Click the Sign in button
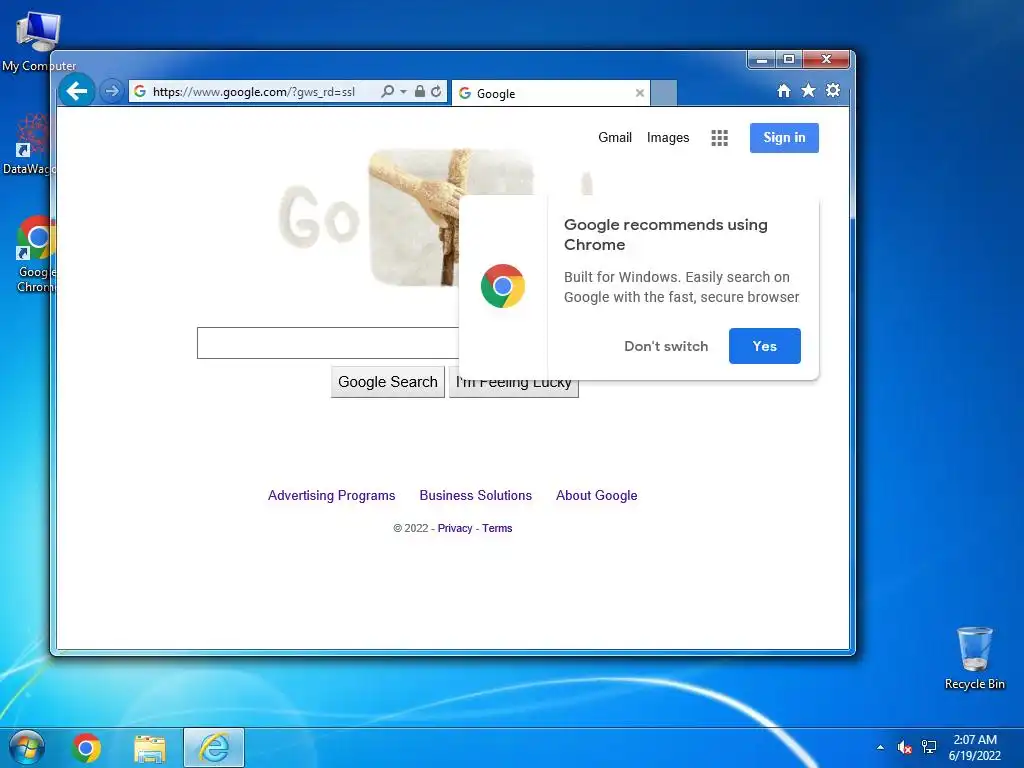The height and width of the screenshot is (768, 1024). 784,138
